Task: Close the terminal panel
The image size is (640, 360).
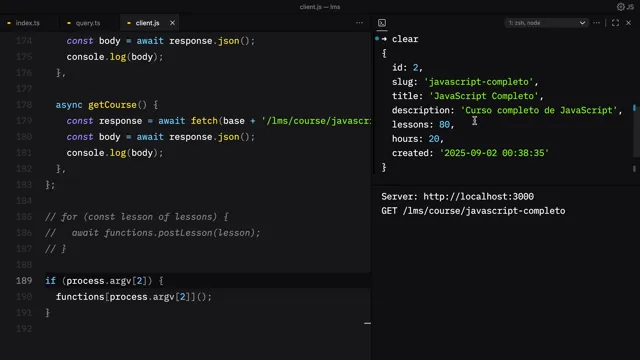Action: [629, 23]
